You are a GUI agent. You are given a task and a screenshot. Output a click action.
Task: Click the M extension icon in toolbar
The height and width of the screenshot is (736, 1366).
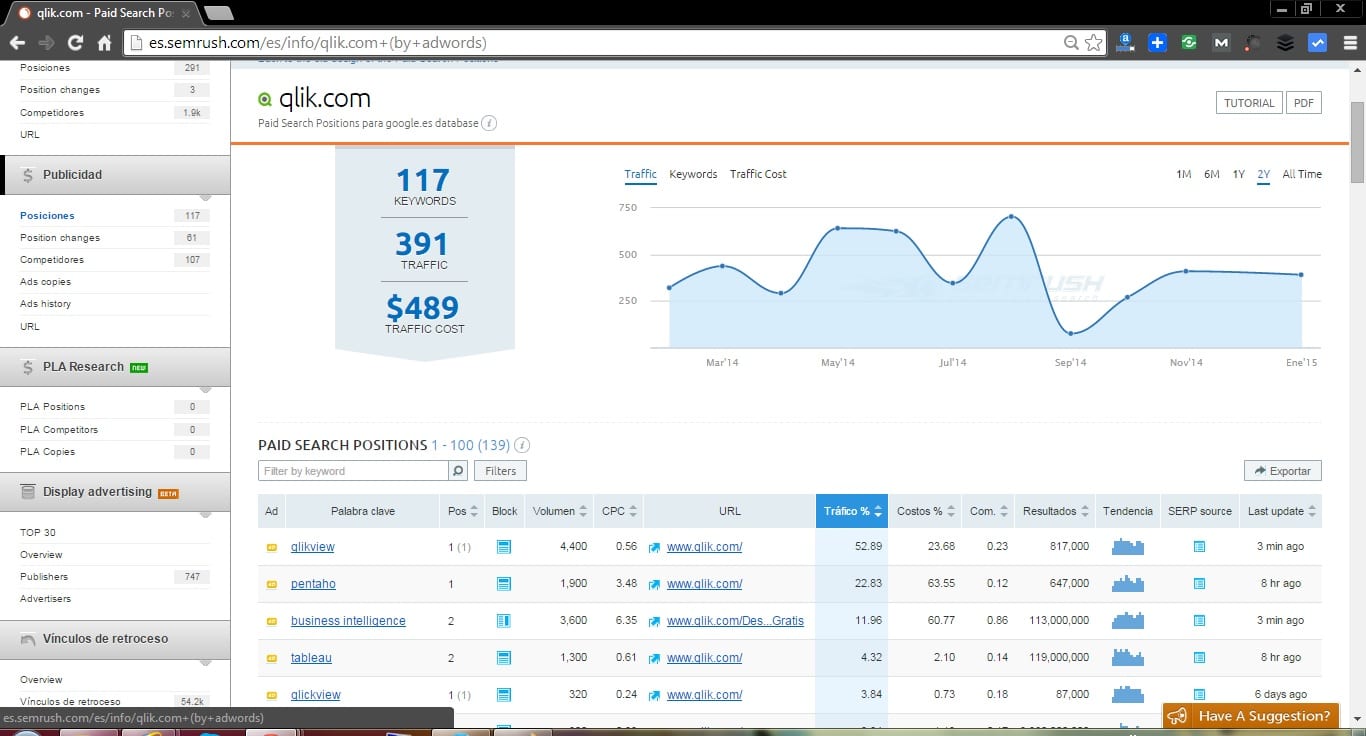pyautogui.click(x=1221, y=42)
